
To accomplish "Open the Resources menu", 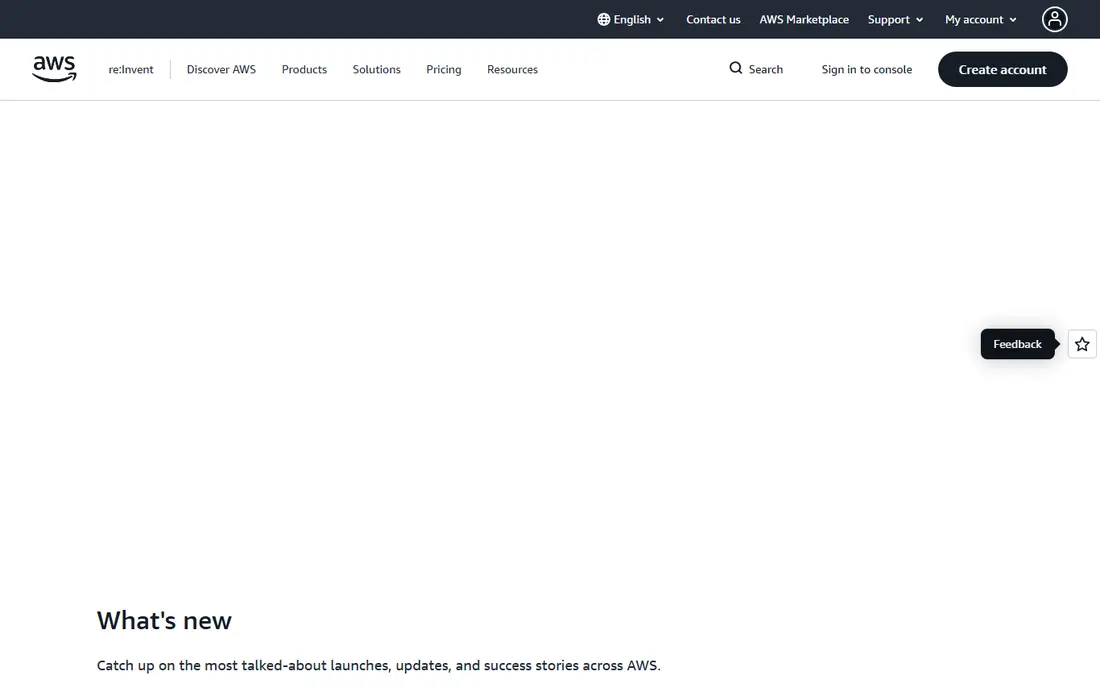I will (x=512, y=69).
